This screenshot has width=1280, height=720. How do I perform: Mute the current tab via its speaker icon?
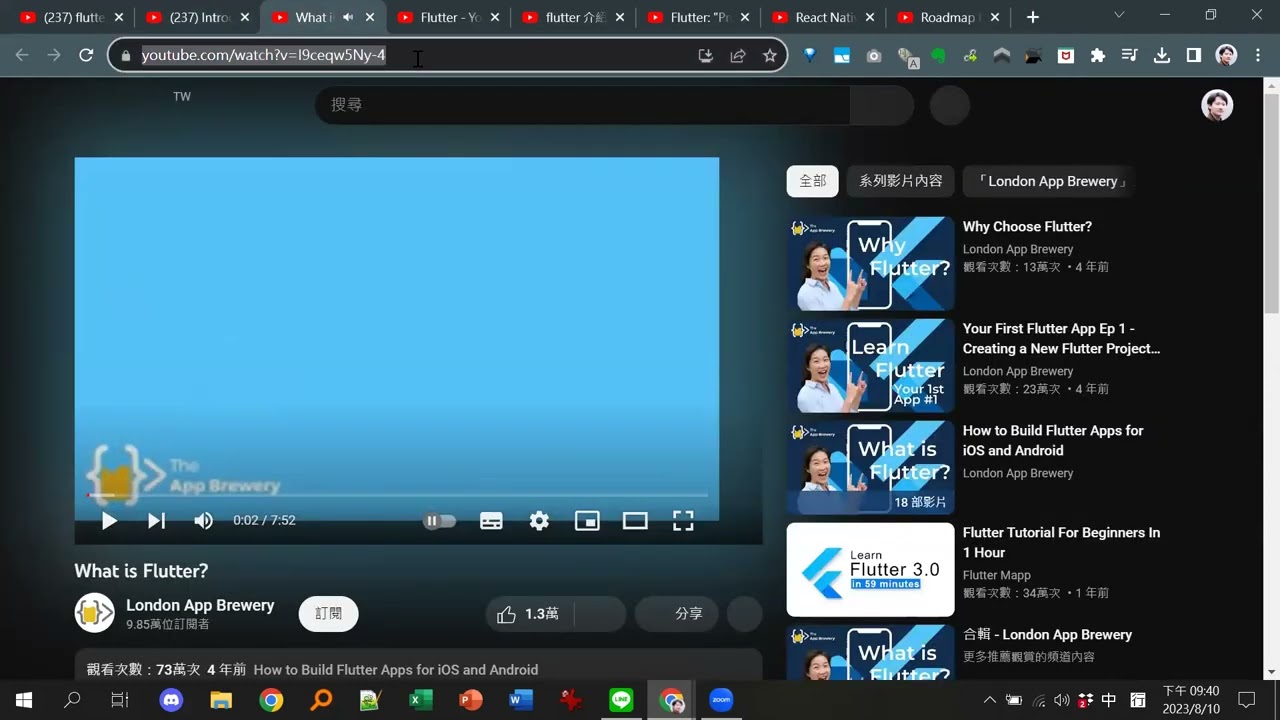tap(348, 17)
